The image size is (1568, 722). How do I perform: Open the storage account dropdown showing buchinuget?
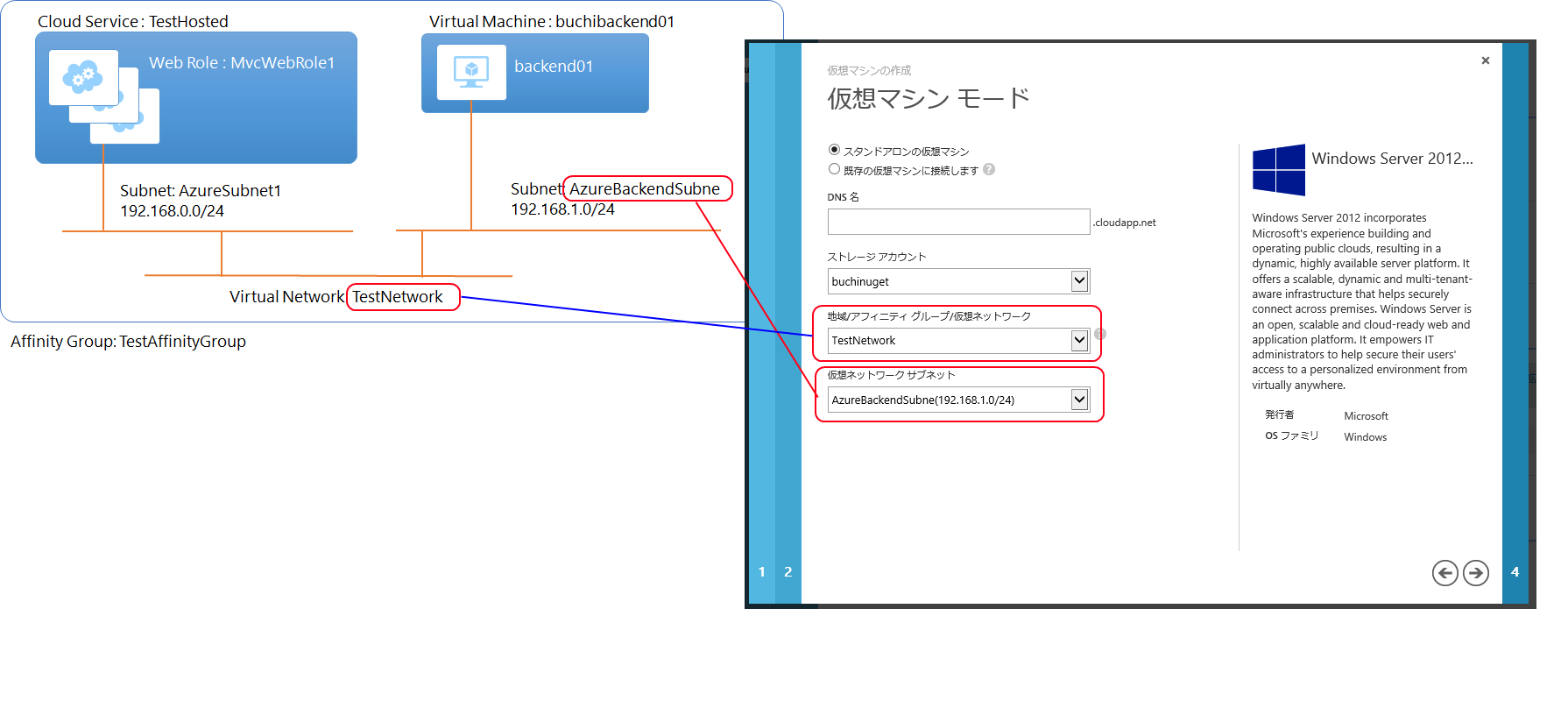pos(958,281)
